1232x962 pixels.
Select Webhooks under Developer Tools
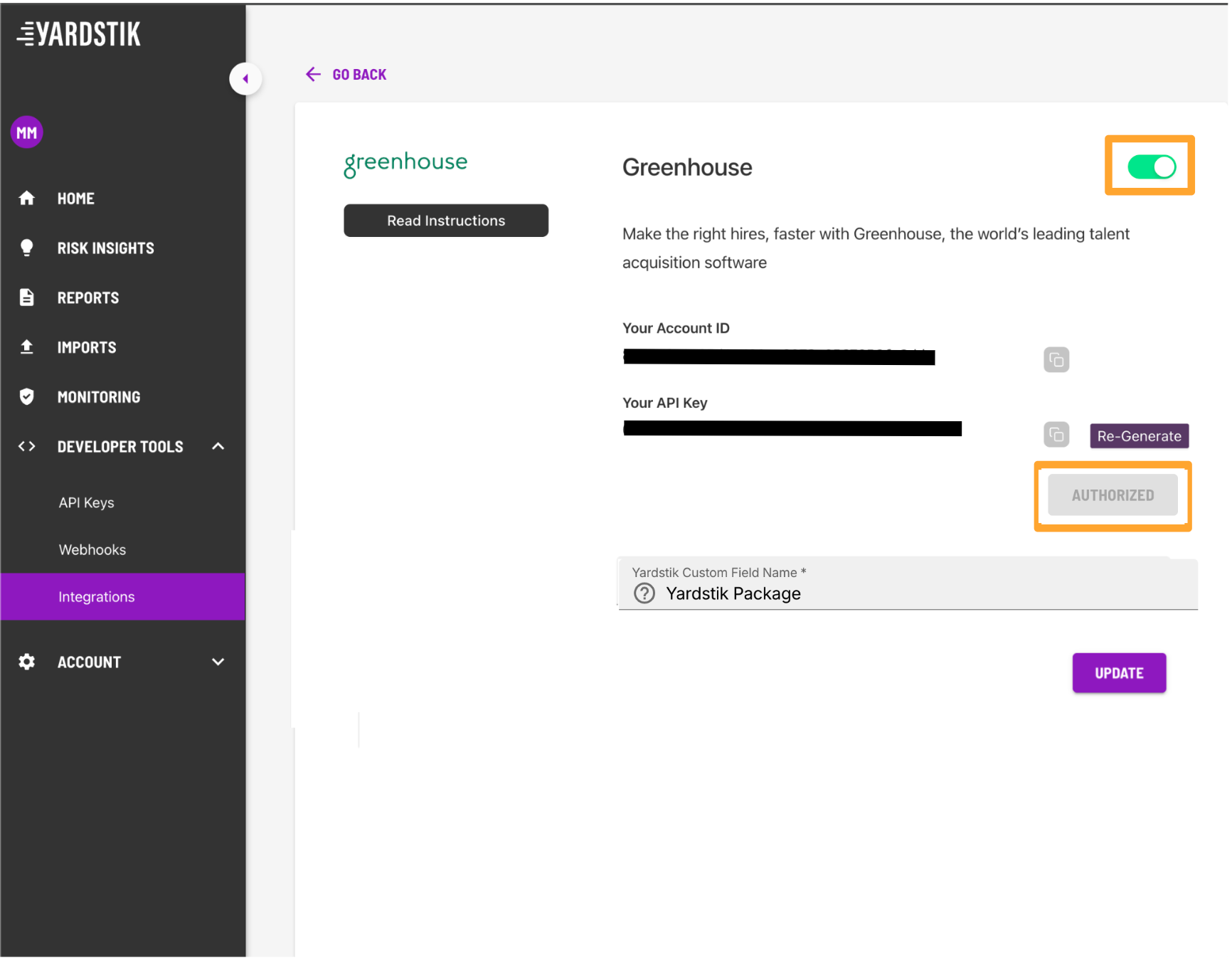[92, 550]
